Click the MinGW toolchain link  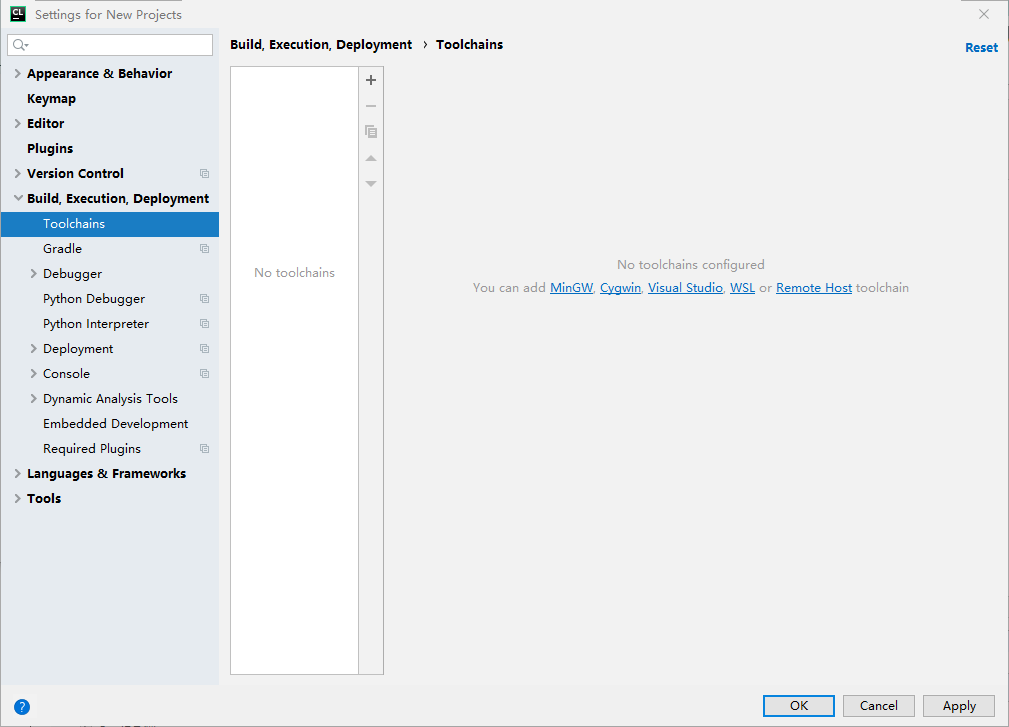click(x=571, y=288)
